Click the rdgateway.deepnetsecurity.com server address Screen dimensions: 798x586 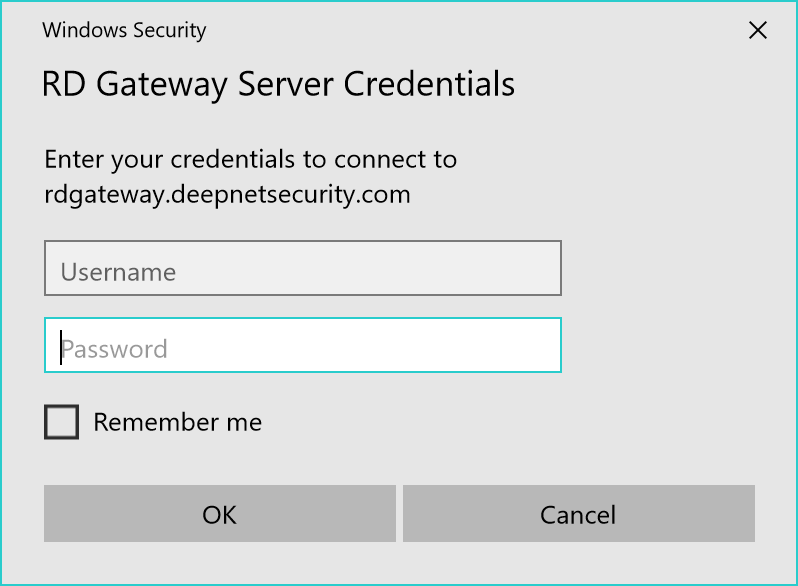[227, 193]
